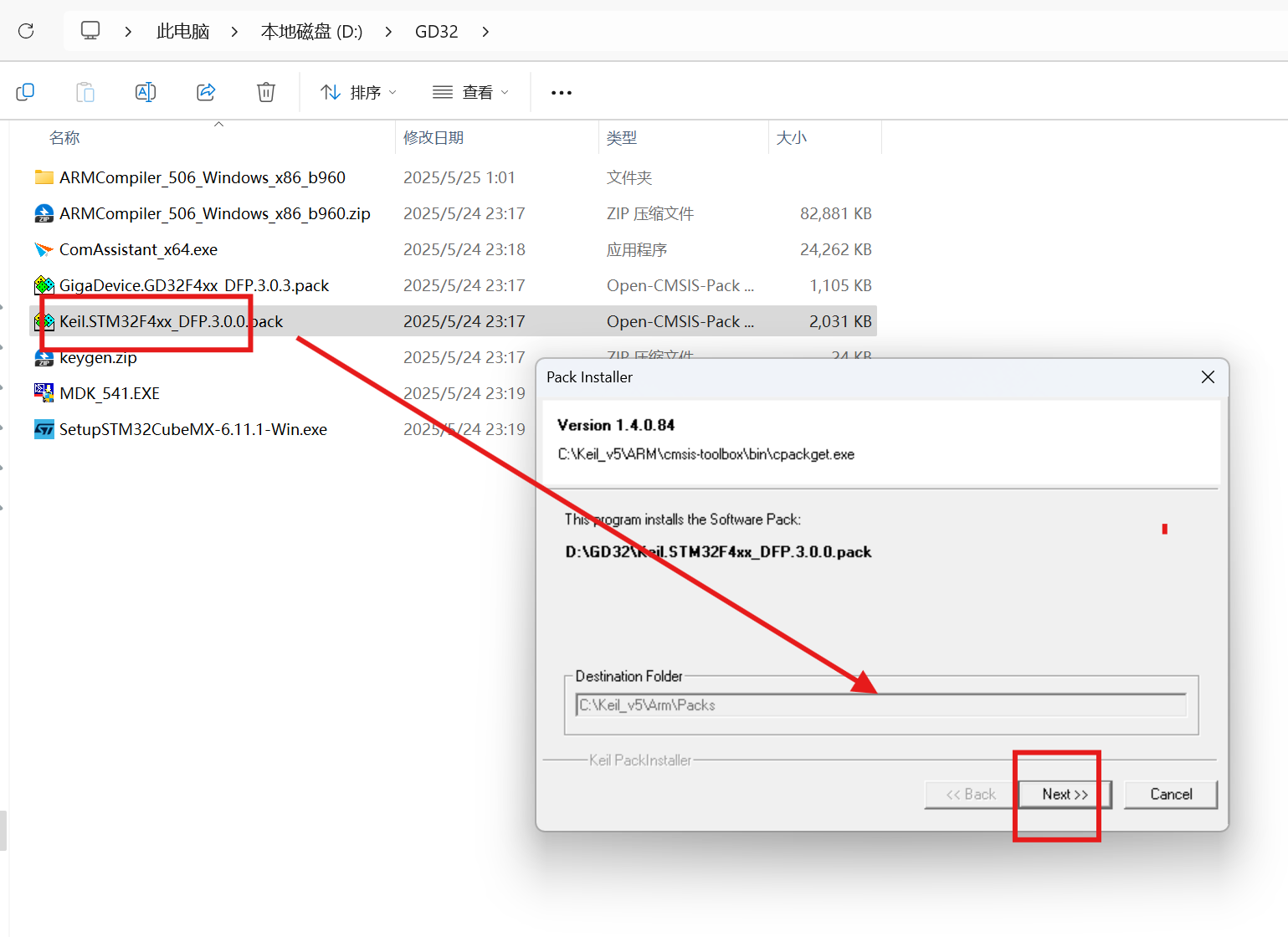
Task: Open the 查看 view dropdown
Action: (470, 92)
